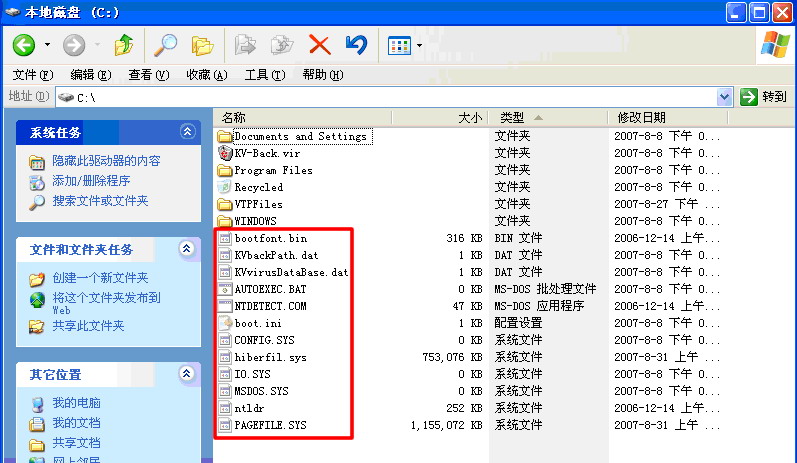This screenshot has width=797, height=463.
Task: Click the 配置设置 type cell
Action: click(518, 323)
